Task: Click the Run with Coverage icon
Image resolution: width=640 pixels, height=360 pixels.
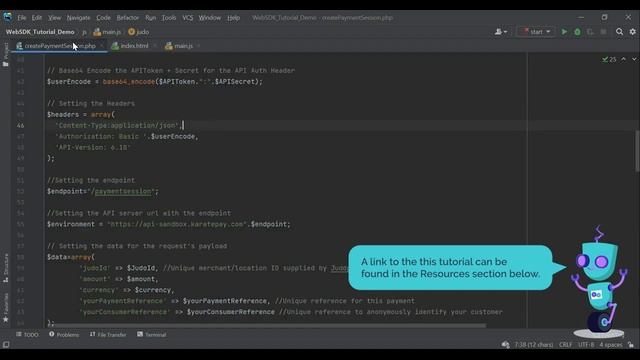Action: click(590, 32)
